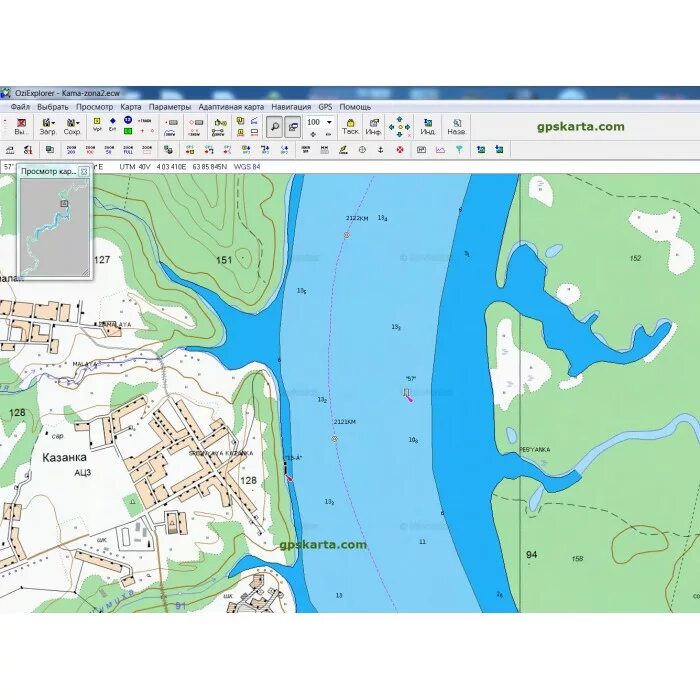This screenshot has height=700, width=700.
Task: Click the "57" waypoint marker on the river
Action: pyautogui.click(x=407, y=394)
